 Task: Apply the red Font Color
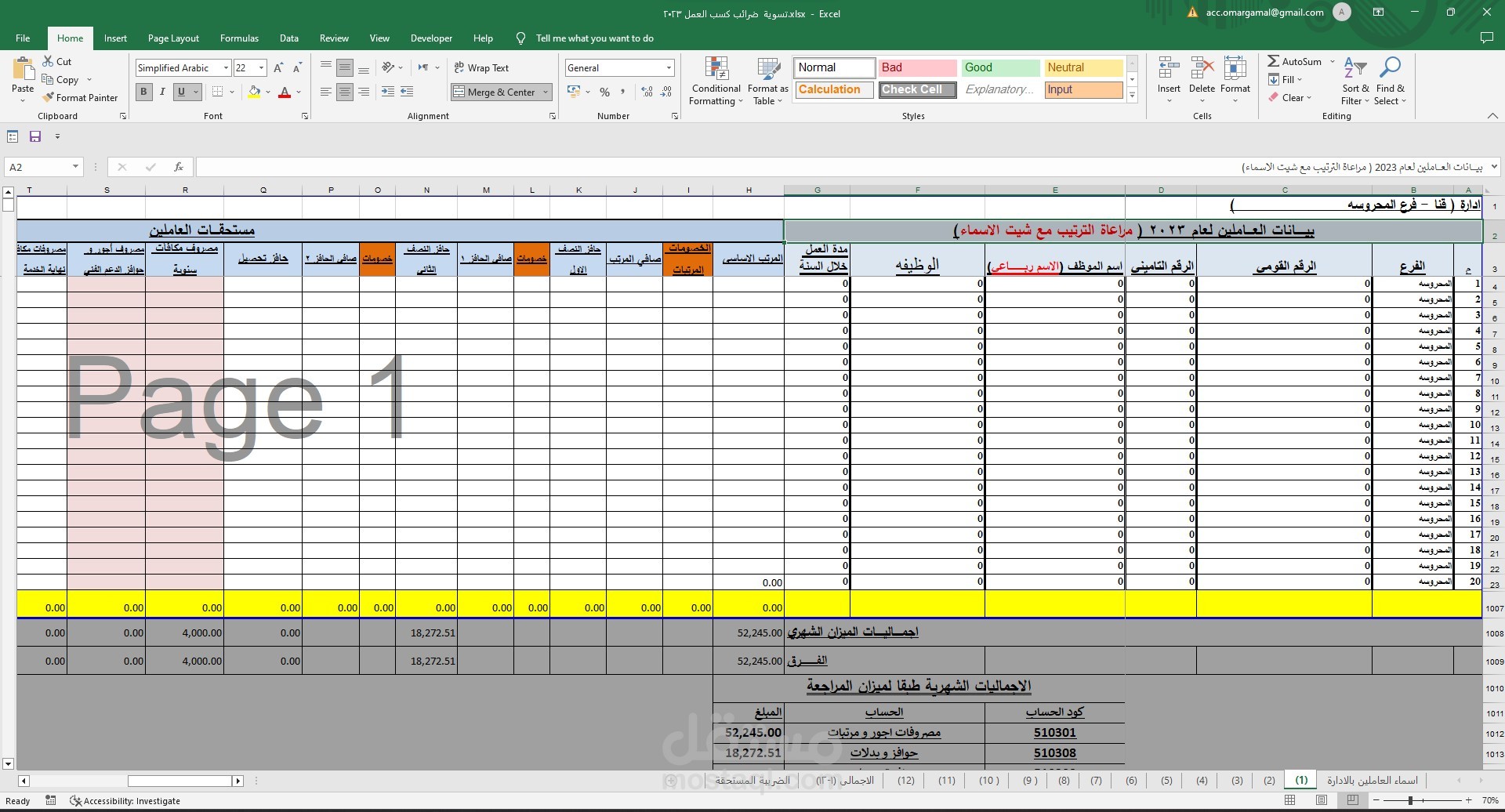[x=285, y=92]
